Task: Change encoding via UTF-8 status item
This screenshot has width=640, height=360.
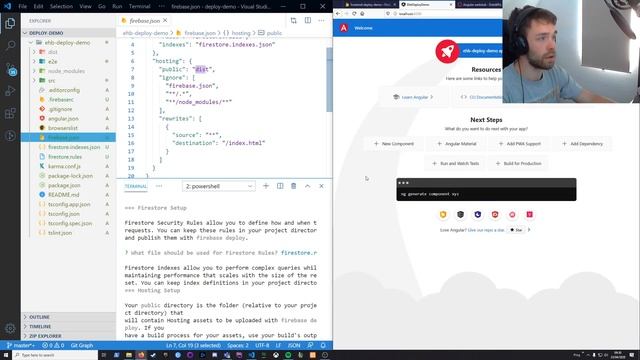Action: pos(262,345)
